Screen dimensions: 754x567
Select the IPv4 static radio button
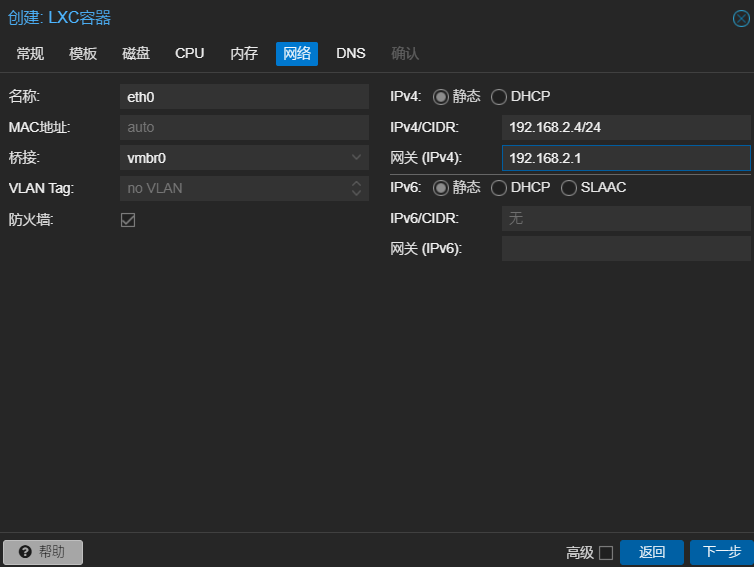(x=441, y=97)
